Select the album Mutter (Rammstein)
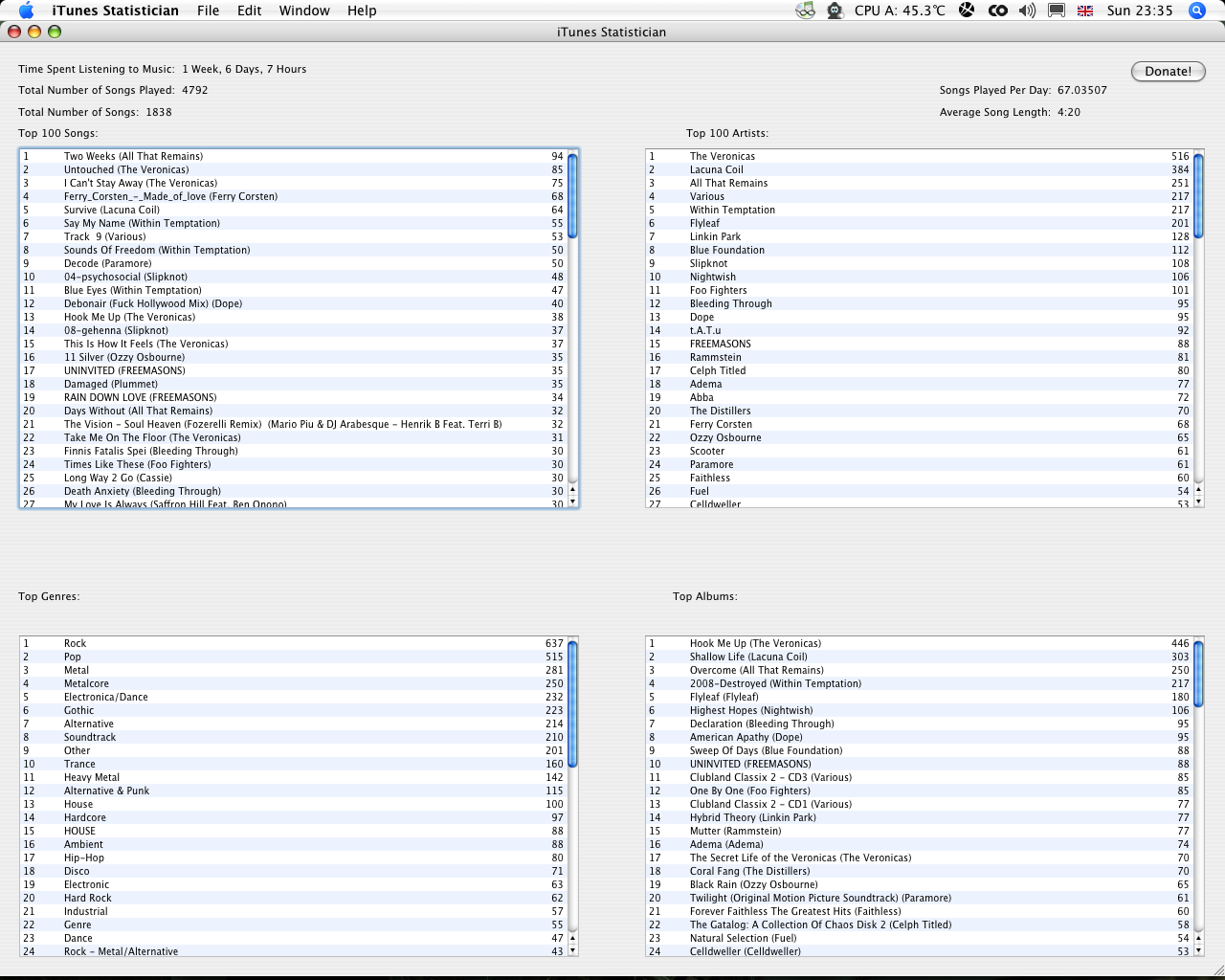 click(920, 831)
